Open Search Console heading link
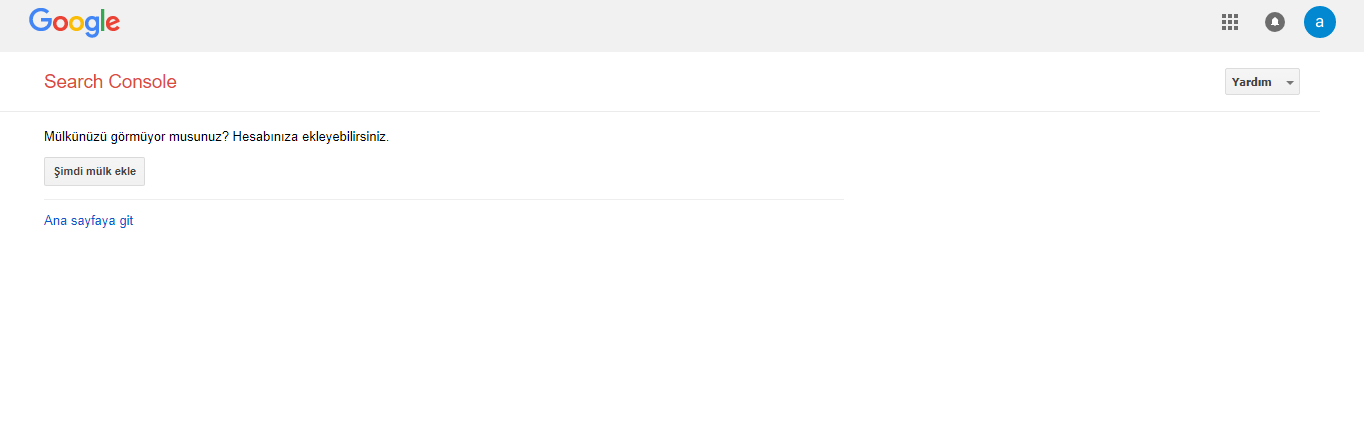The image size is (1364, 441). [110, 82]
